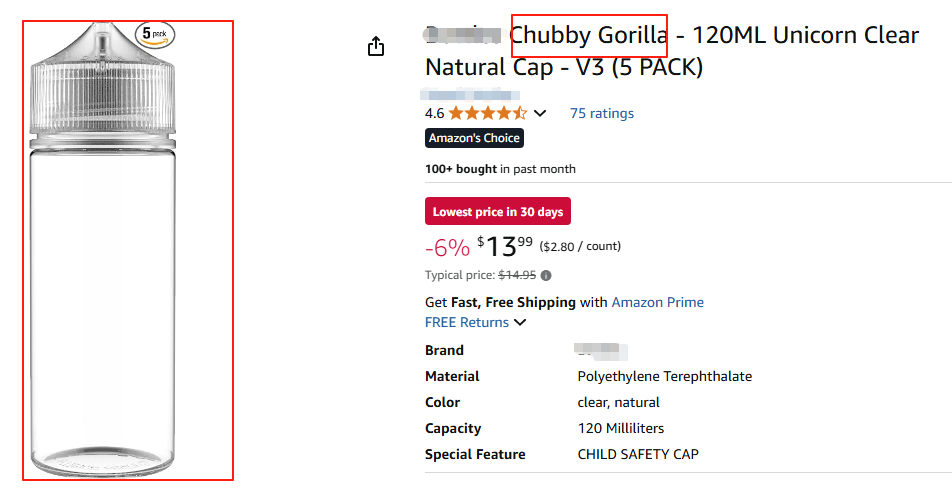This screenshot has width=952, height=489.
Task: Click the orange star rating icons
Action: coord(487,113)
